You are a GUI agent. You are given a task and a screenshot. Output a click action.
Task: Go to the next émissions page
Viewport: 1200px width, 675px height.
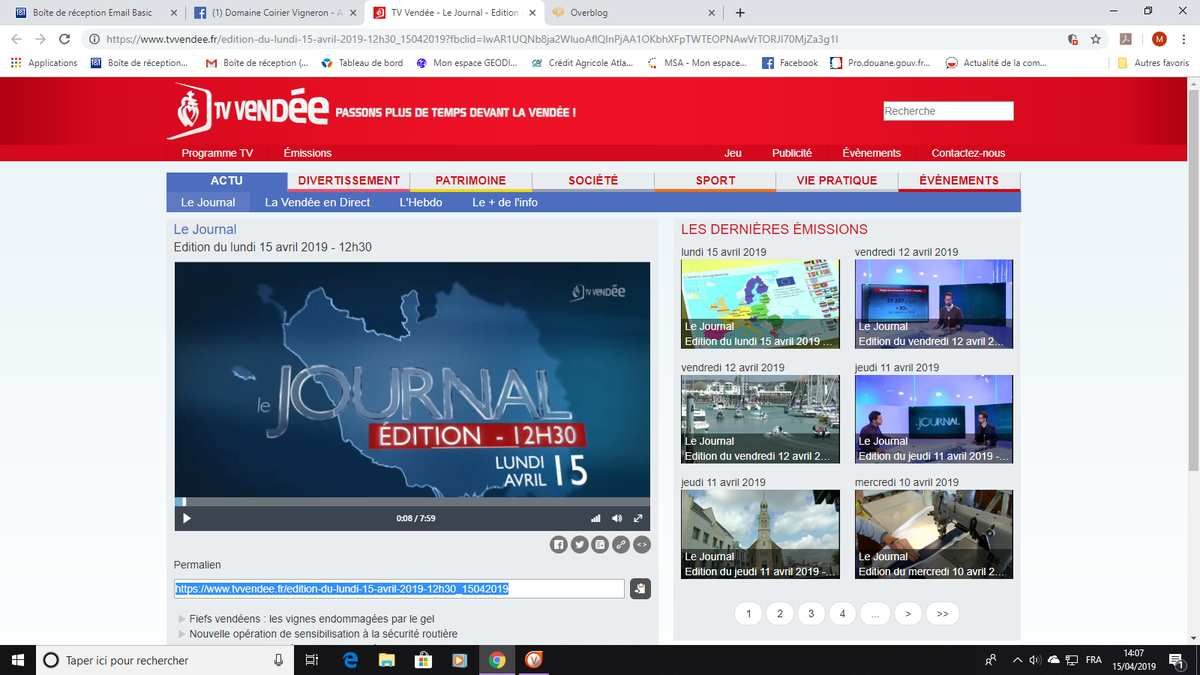click(907, 614)
